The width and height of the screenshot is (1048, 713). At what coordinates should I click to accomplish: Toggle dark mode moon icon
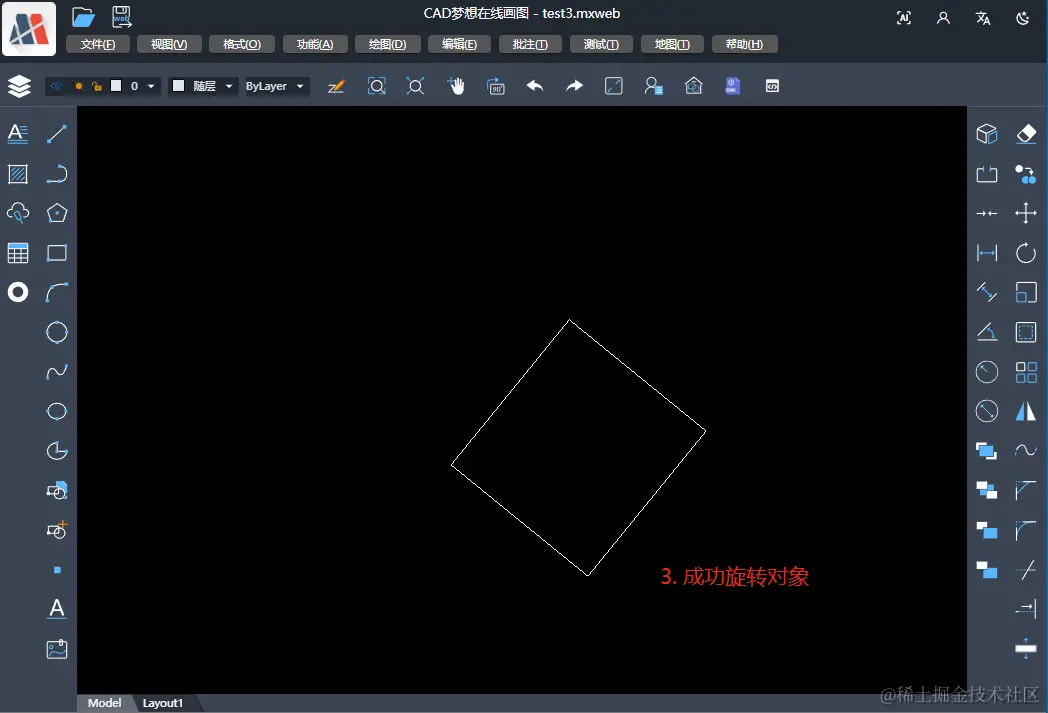(1023, 18)
